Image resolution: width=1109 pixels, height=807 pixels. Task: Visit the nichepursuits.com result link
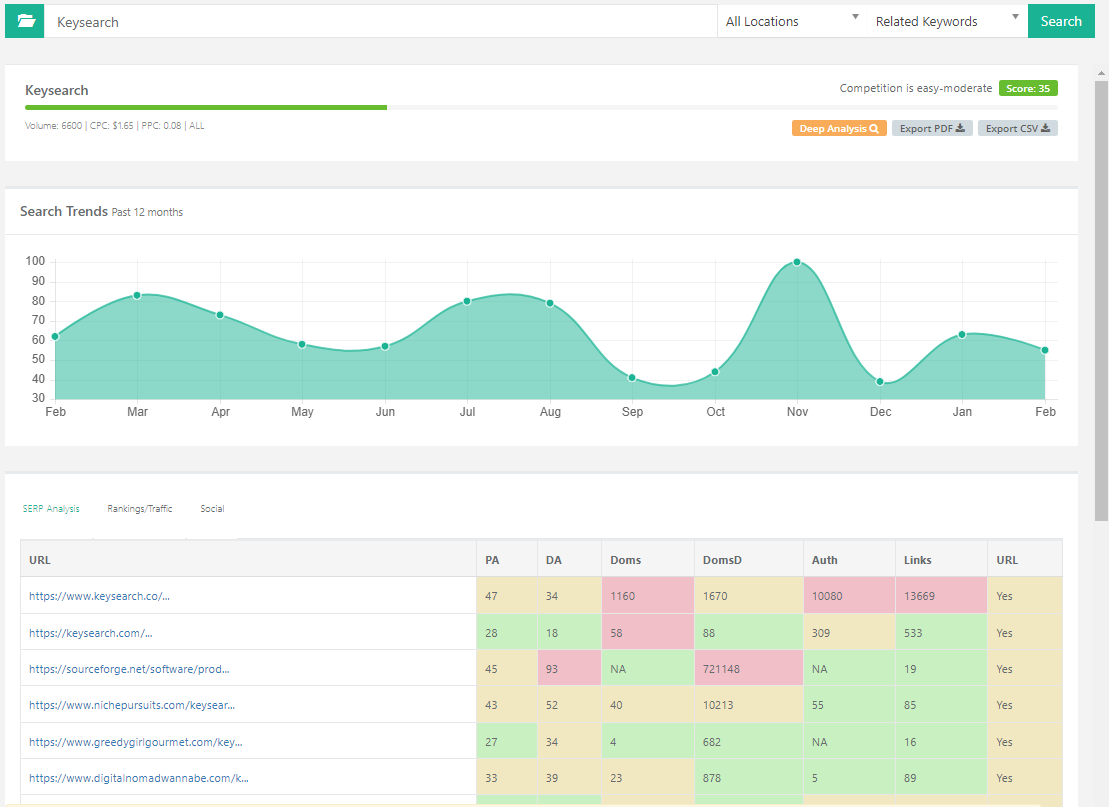pyautogui.click(x=132, y=705)
